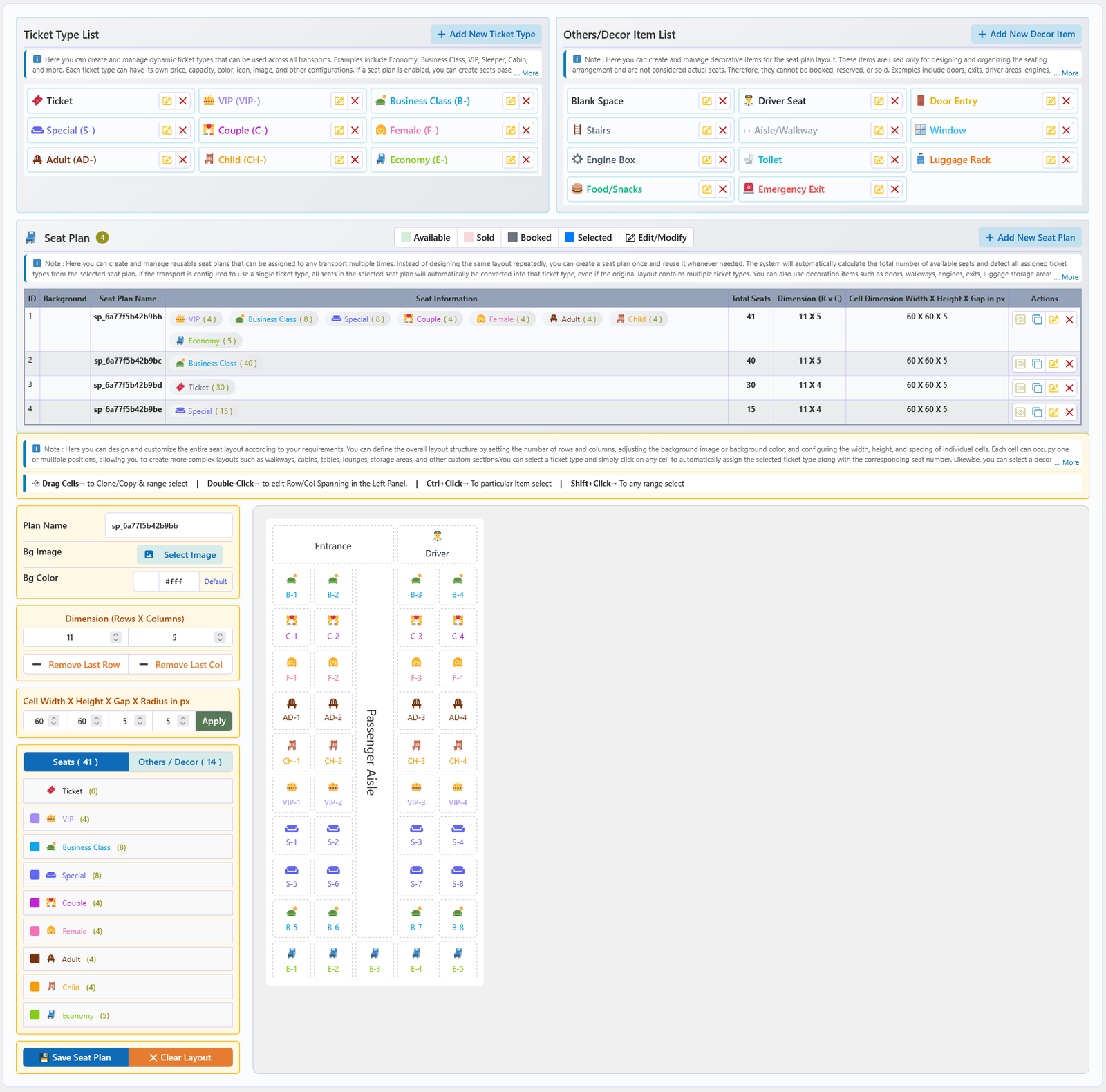
Task: Save the seat plan
Action: 76,1057
